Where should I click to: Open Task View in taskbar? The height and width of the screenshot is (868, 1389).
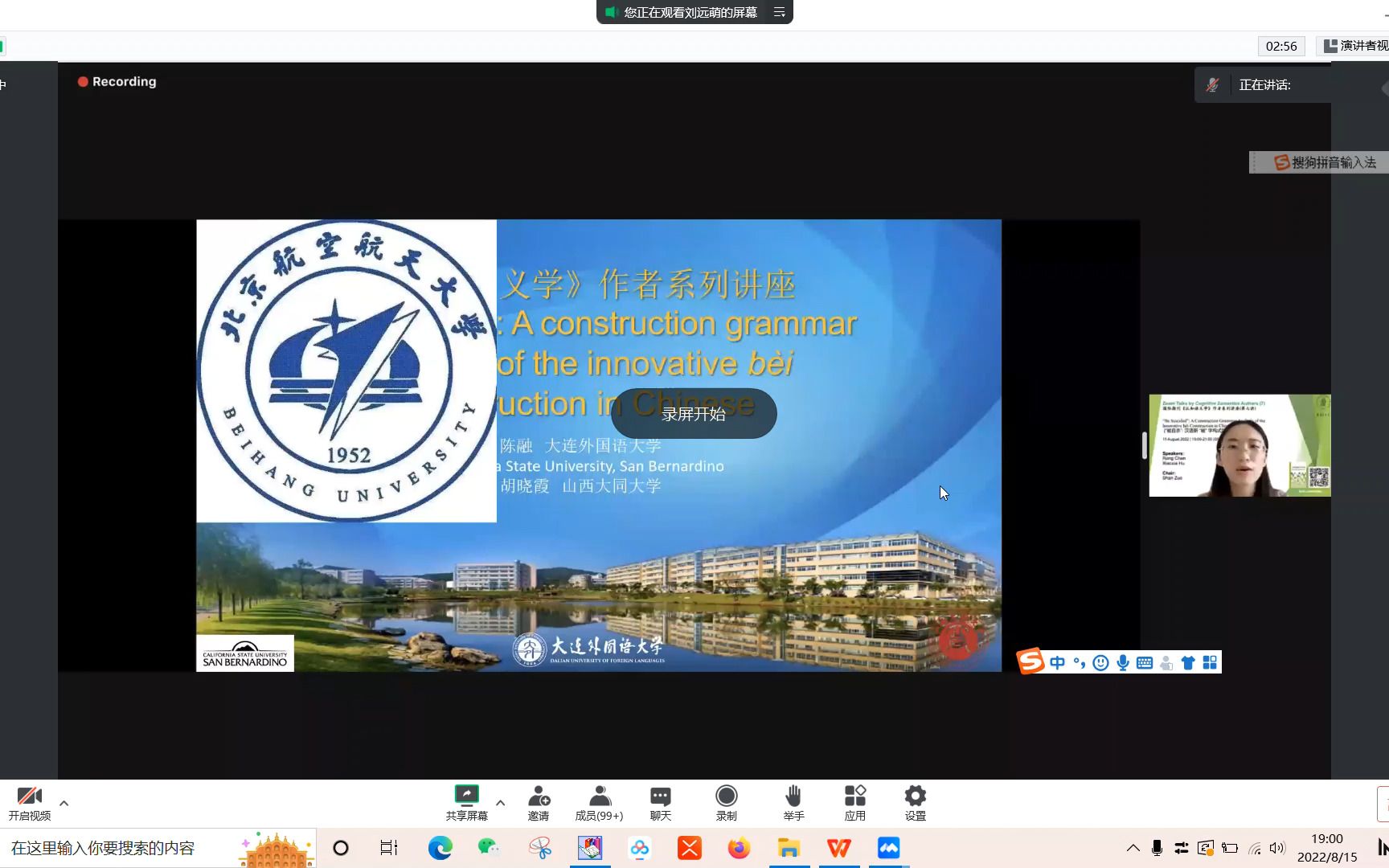coord(389,848)
